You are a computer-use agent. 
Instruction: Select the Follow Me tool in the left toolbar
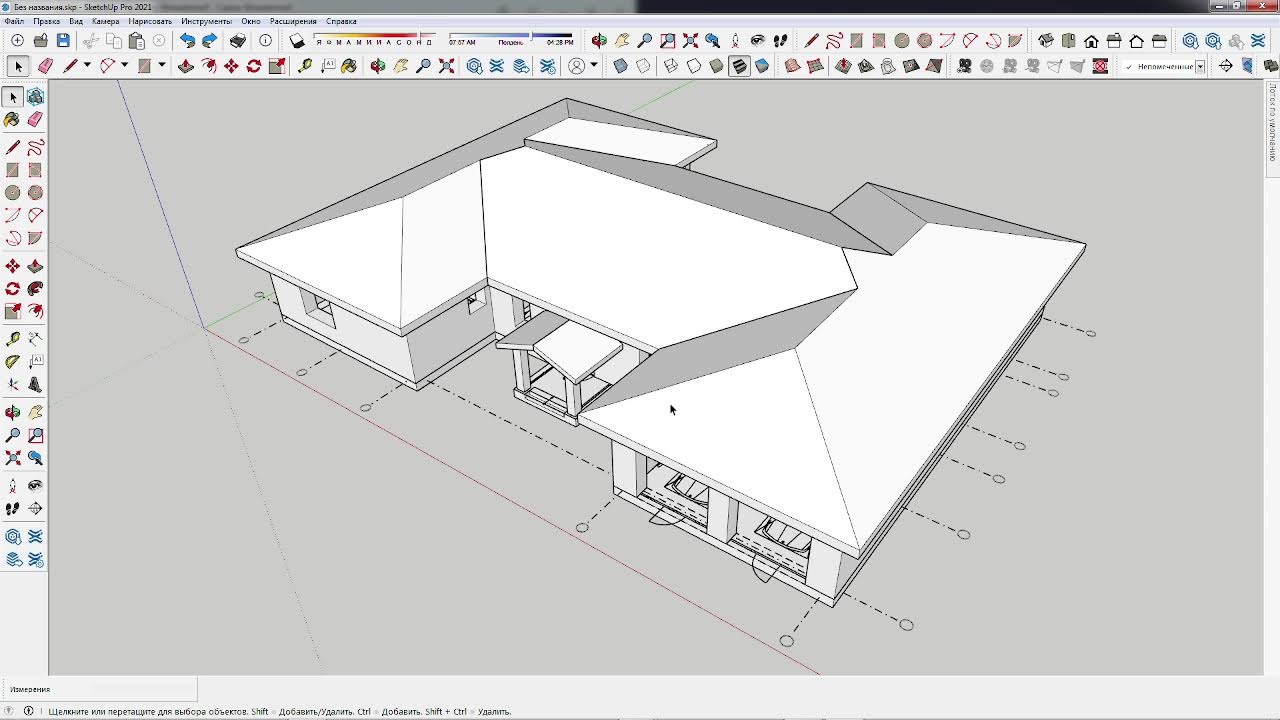point(35,288)
